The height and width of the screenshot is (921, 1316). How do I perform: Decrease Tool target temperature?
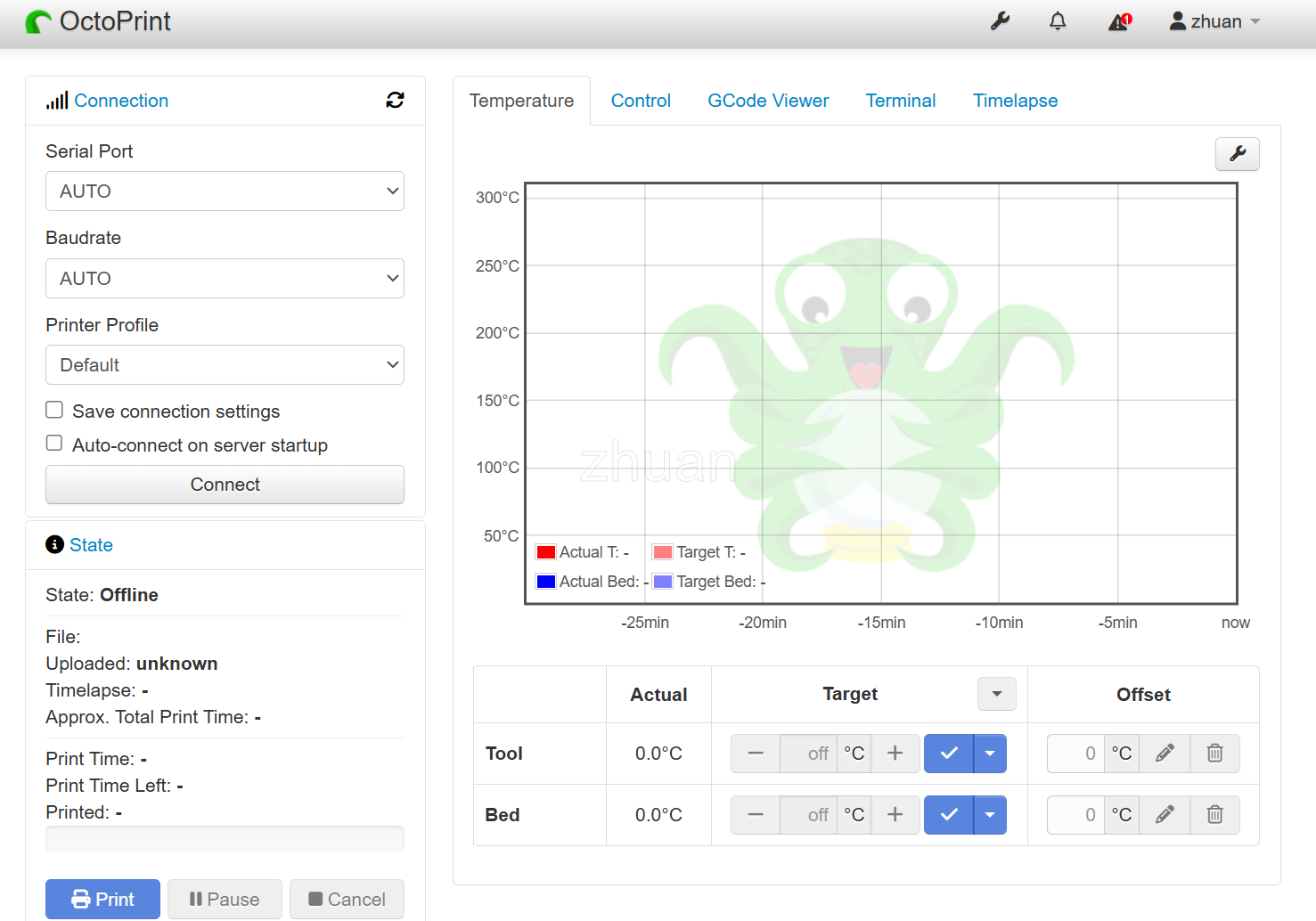click(x=756, y=754)
